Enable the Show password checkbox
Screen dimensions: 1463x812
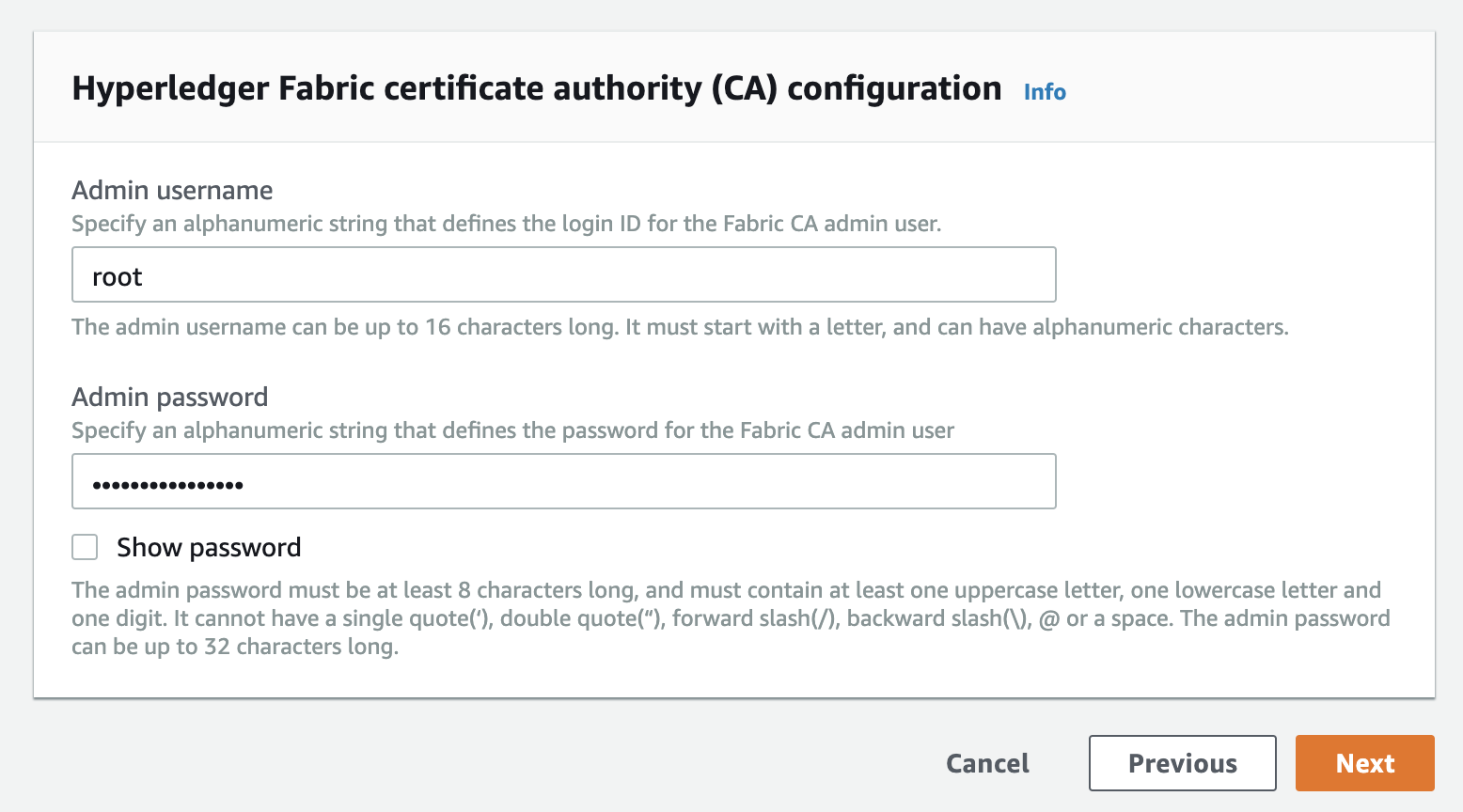pyautogui.click(x=85, y=547)
